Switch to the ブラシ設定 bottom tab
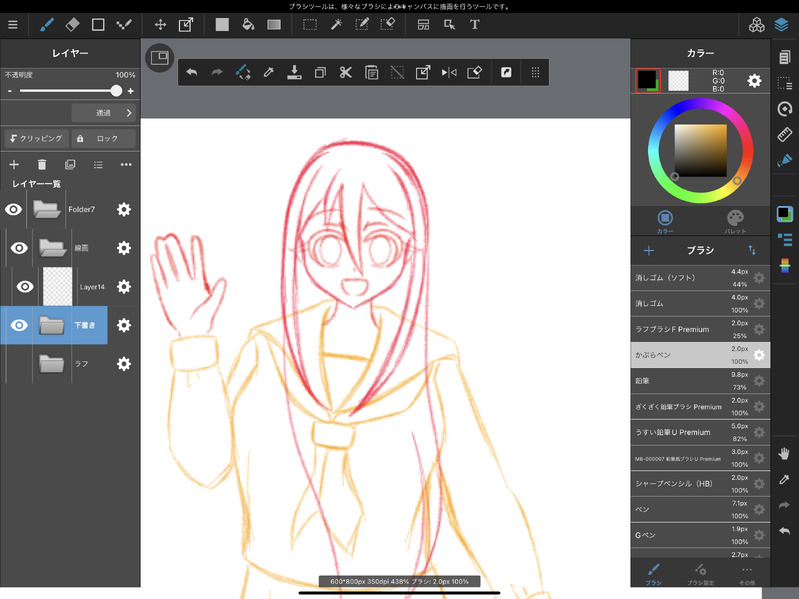799x599 pixels. pyautogui.click(x=700, y=573)
